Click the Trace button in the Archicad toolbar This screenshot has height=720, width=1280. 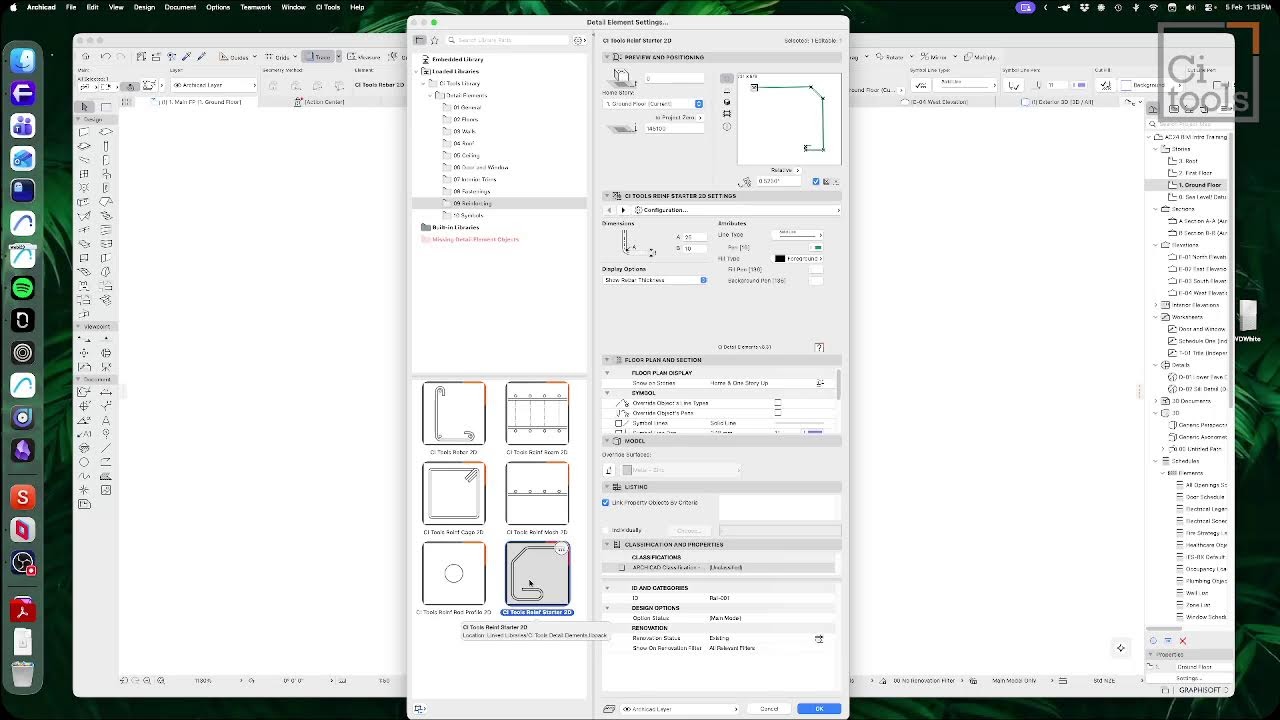319,57
